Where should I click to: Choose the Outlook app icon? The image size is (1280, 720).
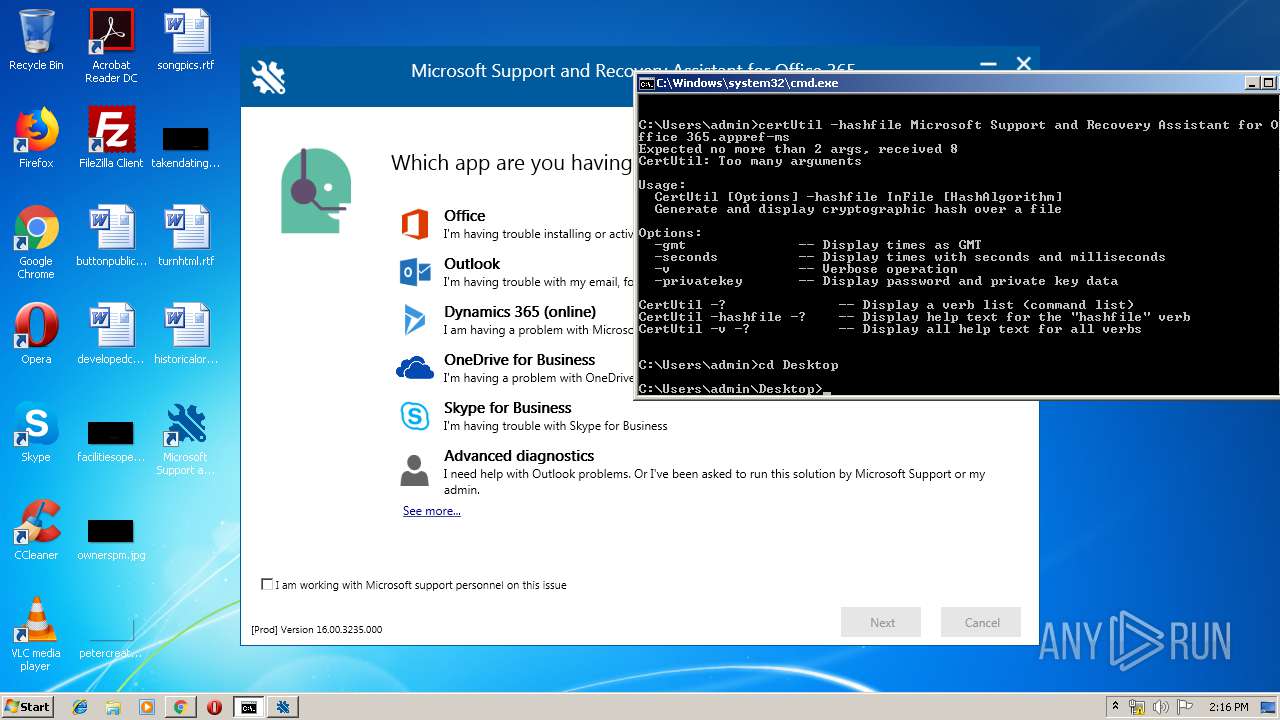point(415,272)
